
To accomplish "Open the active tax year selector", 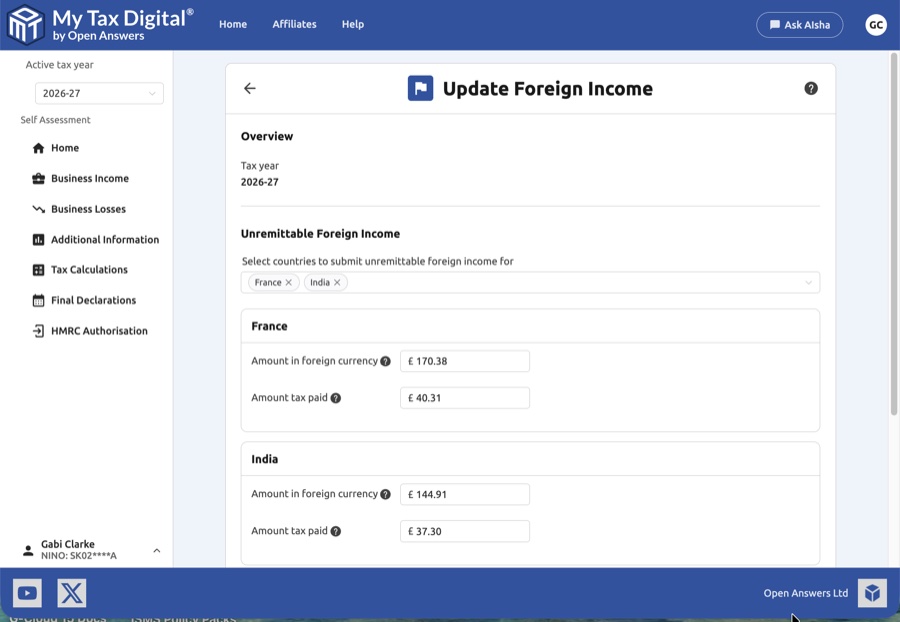I will click(99, 92).
